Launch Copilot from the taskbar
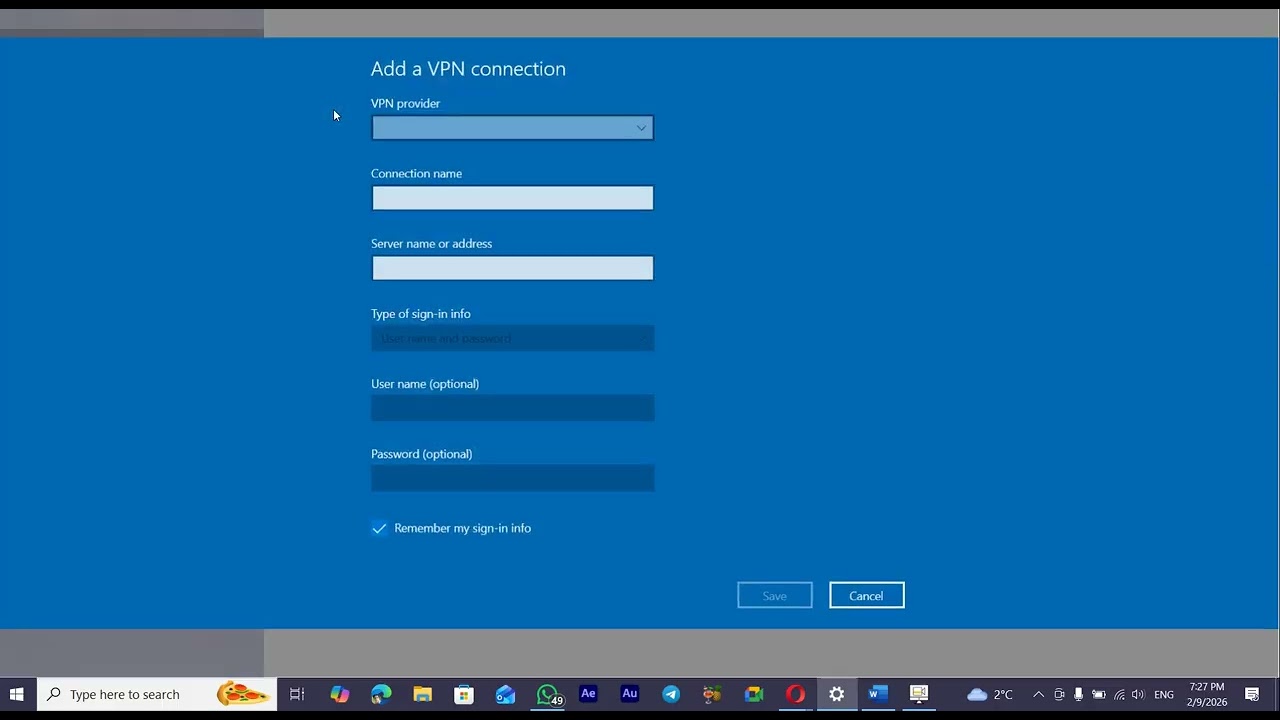Screen dimensions: 1280x720 (x=340, y=694)
